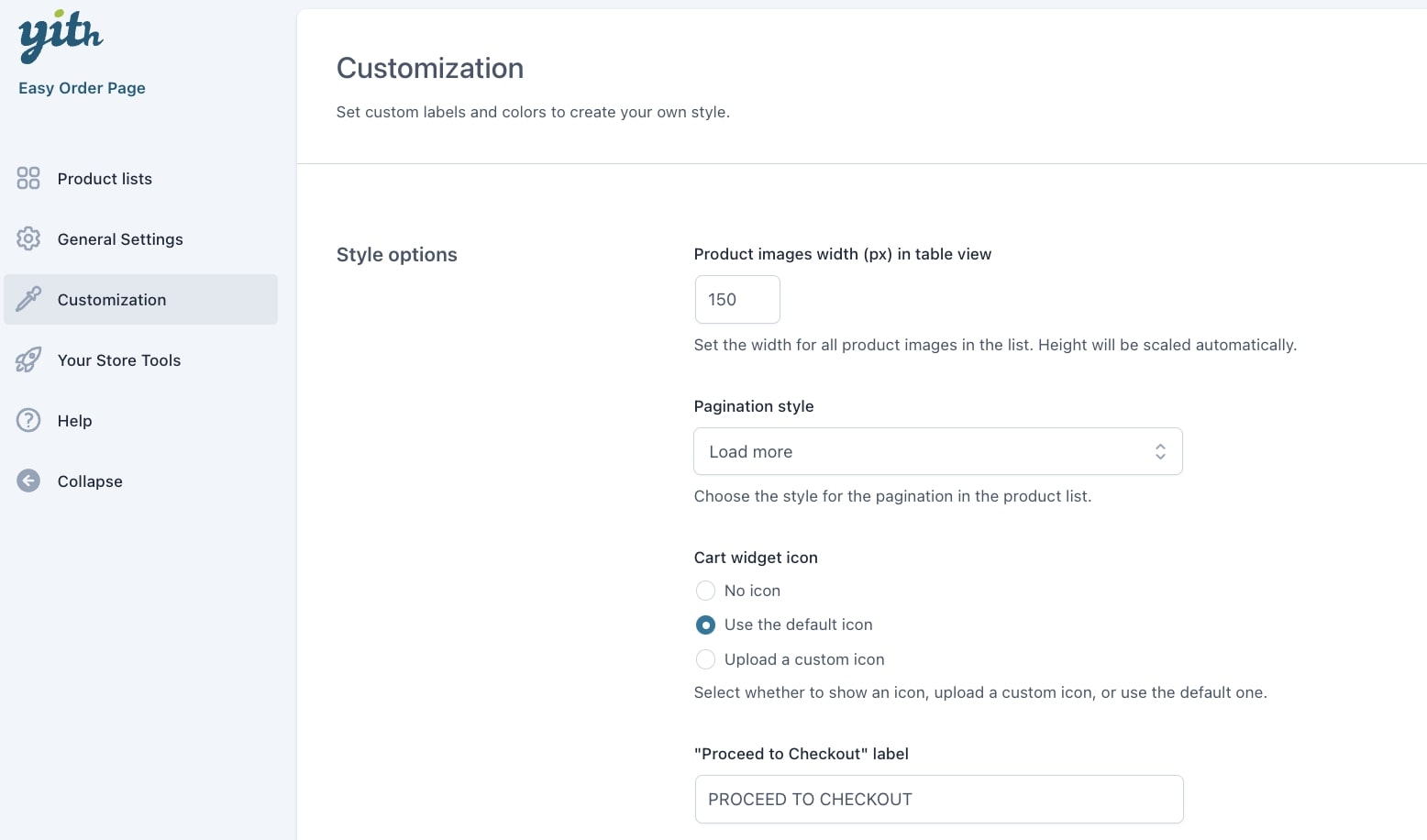Click the Collapse arrow icon
Viewport: 1427px width, 840px height.
[28, 481]
